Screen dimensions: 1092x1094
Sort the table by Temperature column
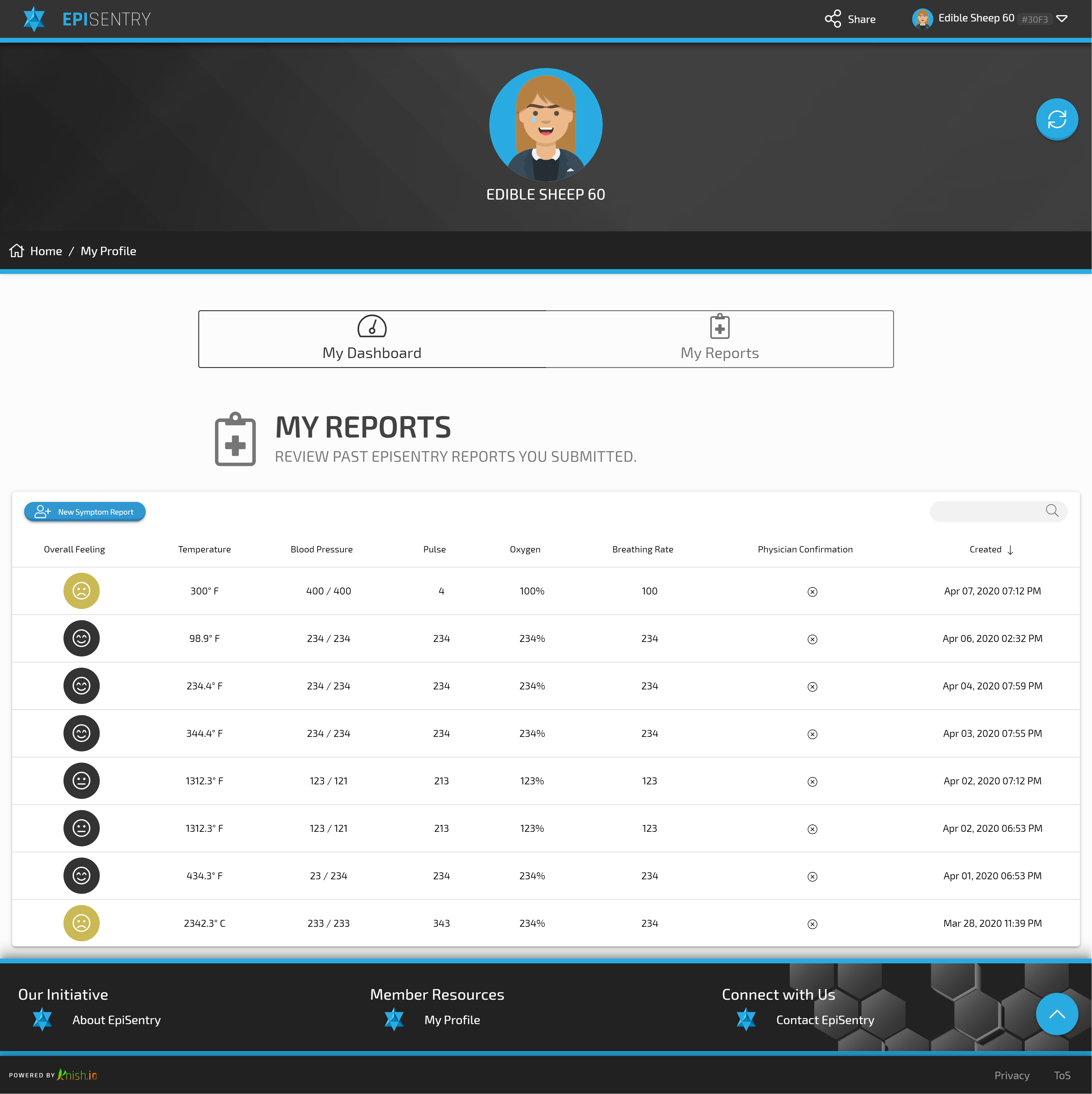coord(204,549)
